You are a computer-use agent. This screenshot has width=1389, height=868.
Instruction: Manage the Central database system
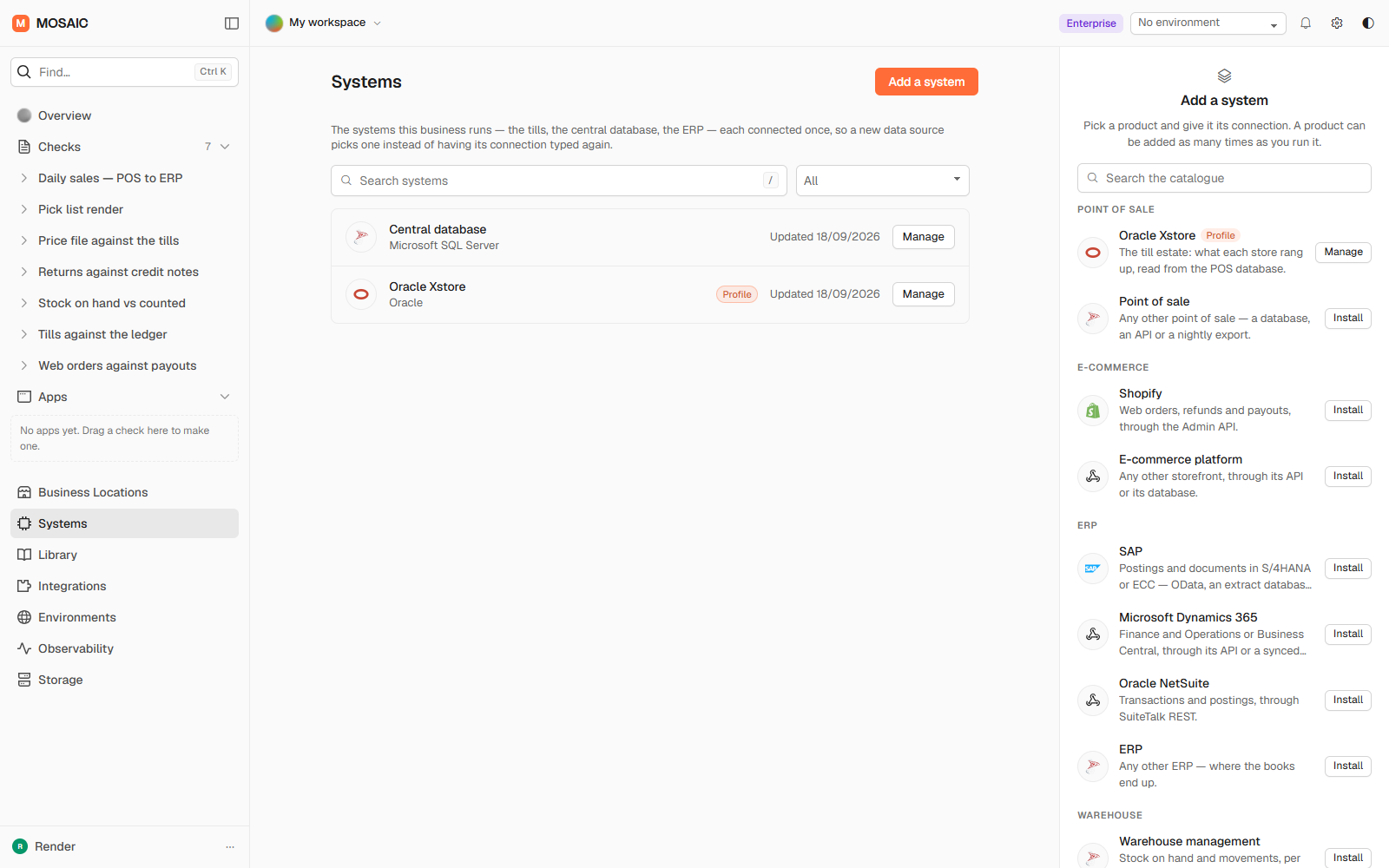pyautogui.click(x=923, y=237)
